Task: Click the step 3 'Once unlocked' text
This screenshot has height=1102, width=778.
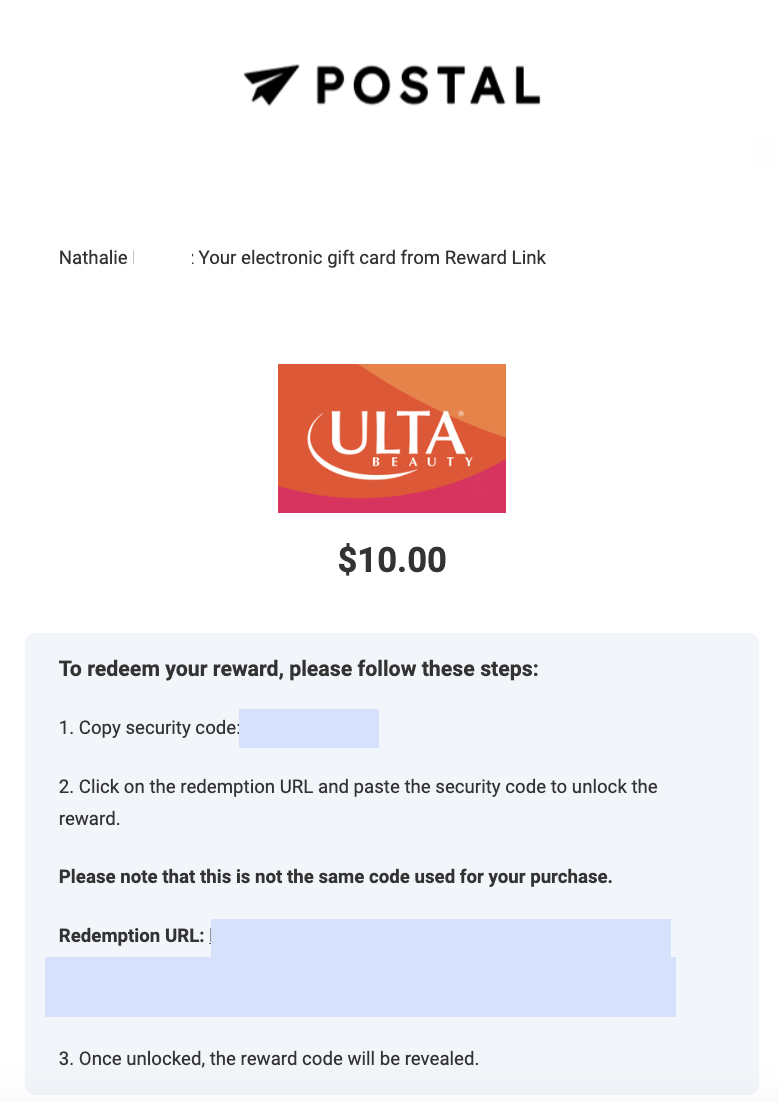Action: click(269, 1058)
